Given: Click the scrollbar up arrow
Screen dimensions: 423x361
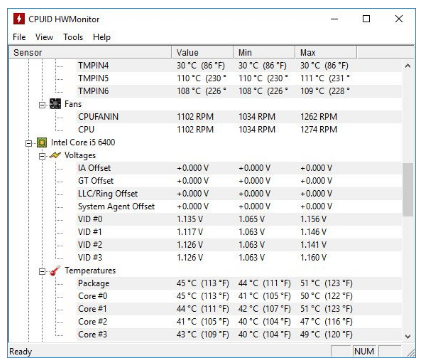Looking at the screenshot, I should coord(408,66).
